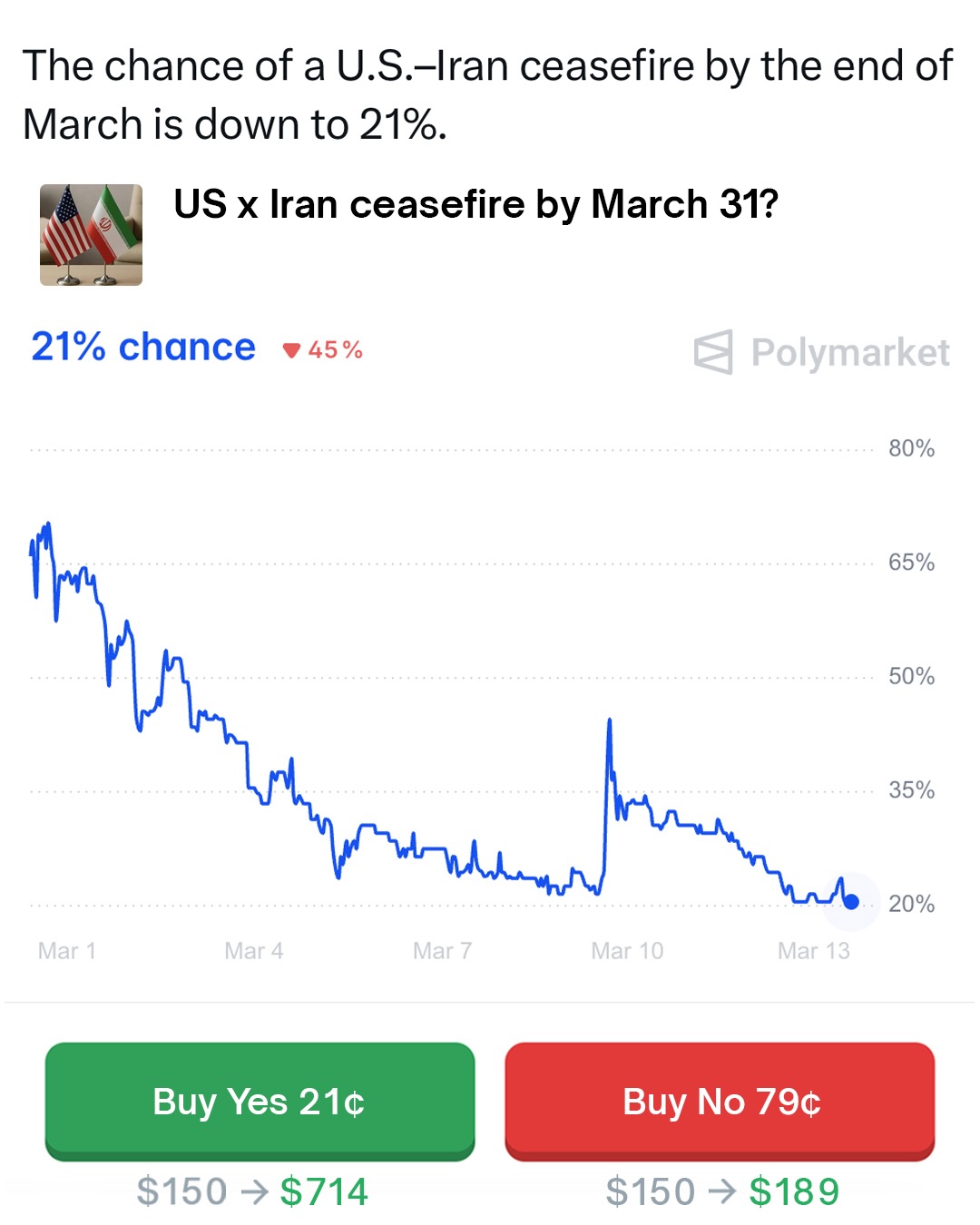980x1225 pixels.
Task: Select the blue current-value dot on the chart
Action: 851,901
